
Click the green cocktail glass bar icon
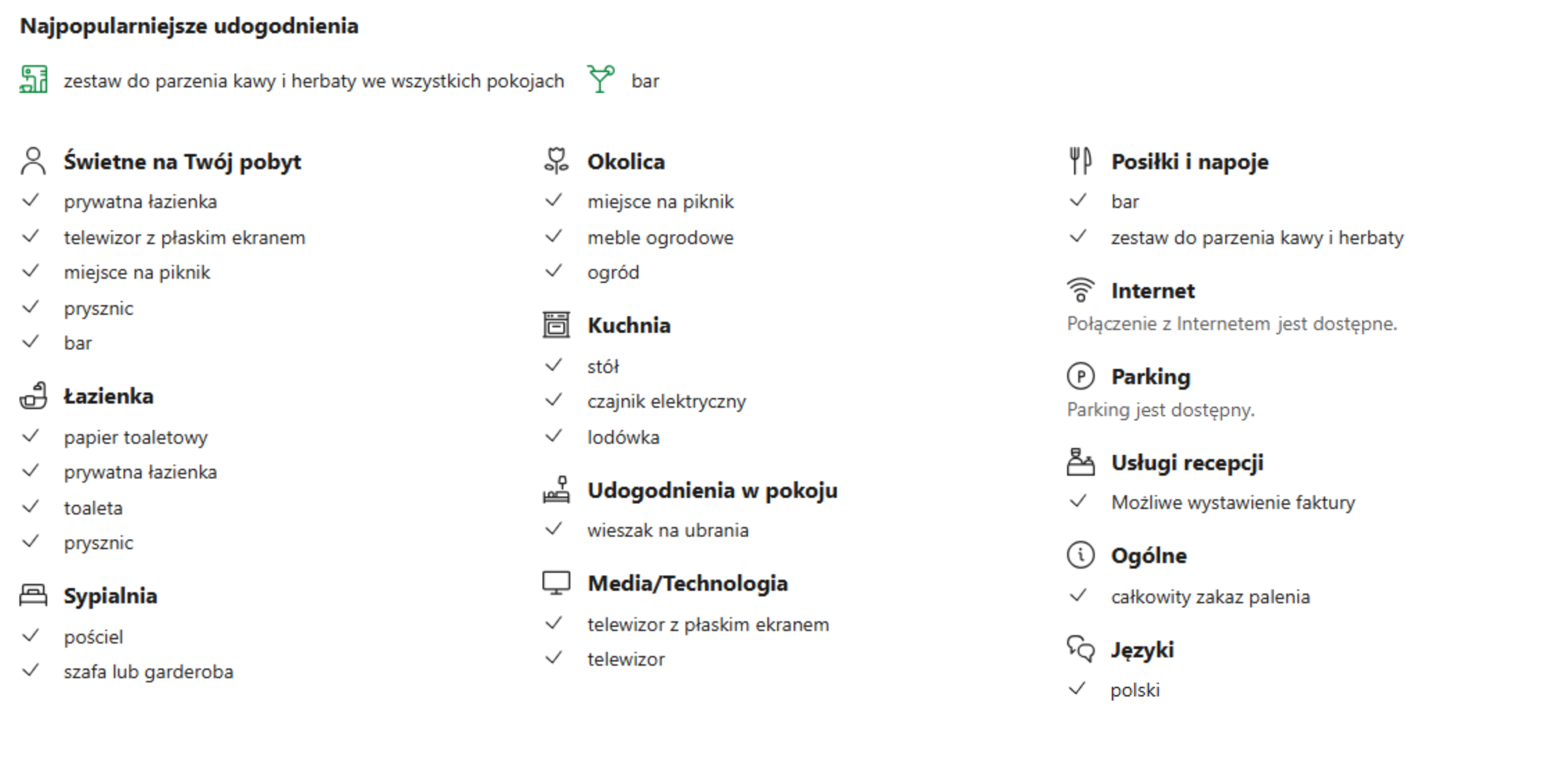click(601, 79)
